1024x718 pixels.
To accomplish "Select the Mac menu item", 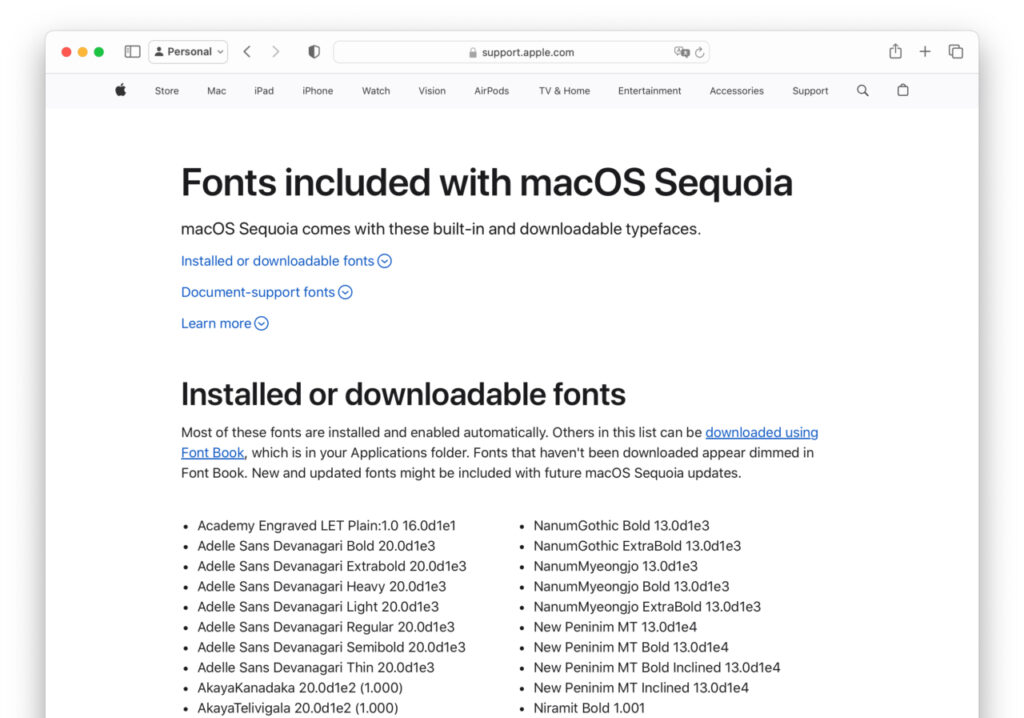I will click(216, 91).
